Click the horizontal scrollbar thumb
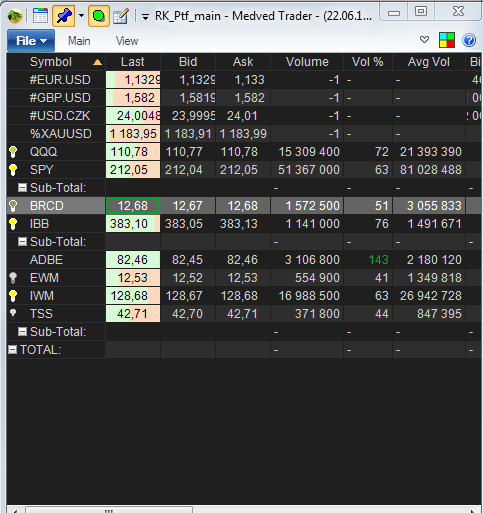The image size is (483, 513). click(109, 510)
